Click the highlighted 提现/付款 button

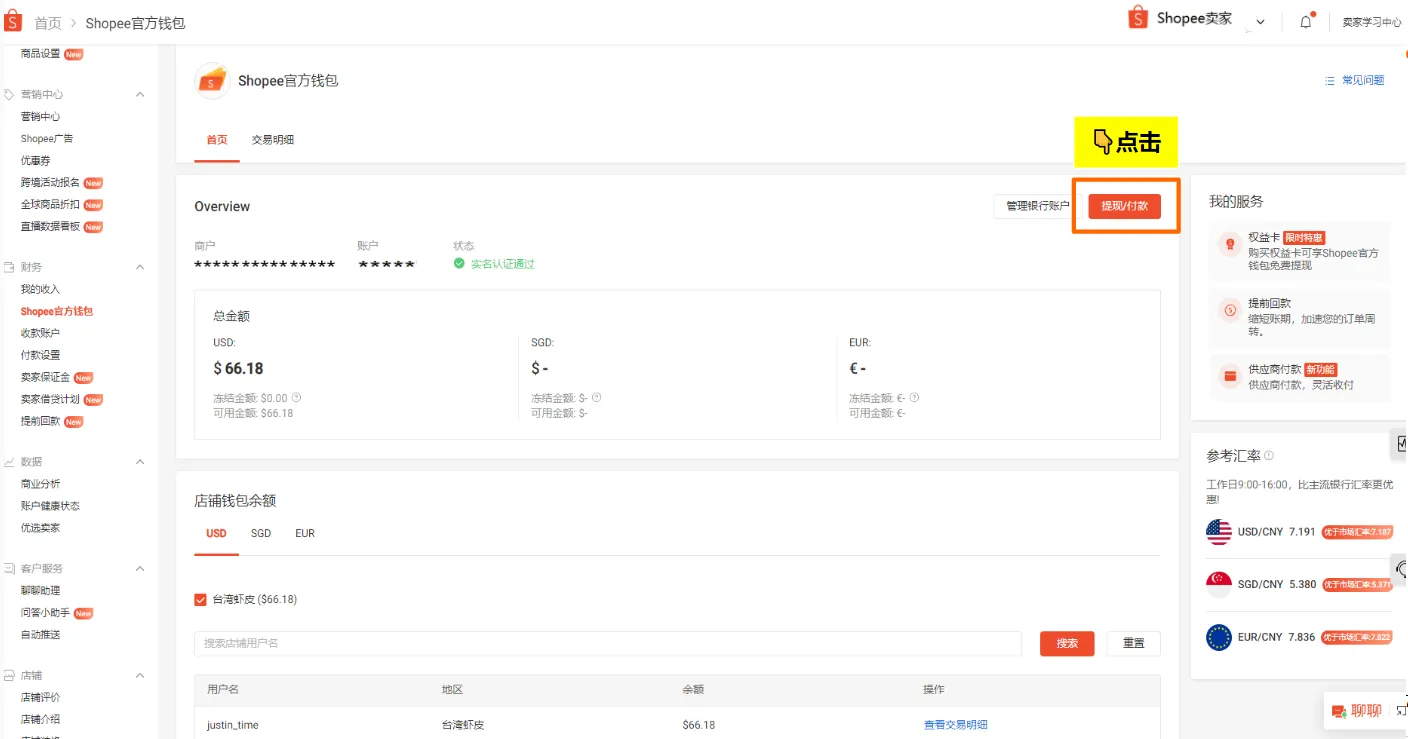[x=1126, y=205]
